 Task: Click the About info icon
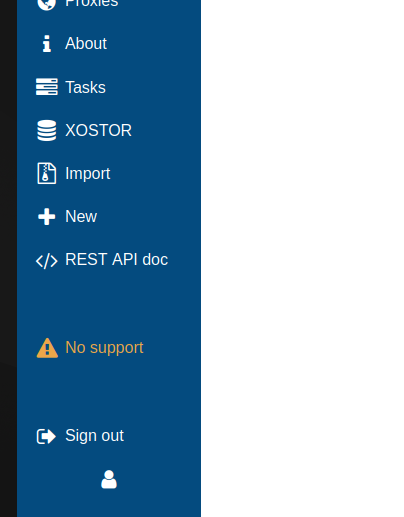pos(47,44)
